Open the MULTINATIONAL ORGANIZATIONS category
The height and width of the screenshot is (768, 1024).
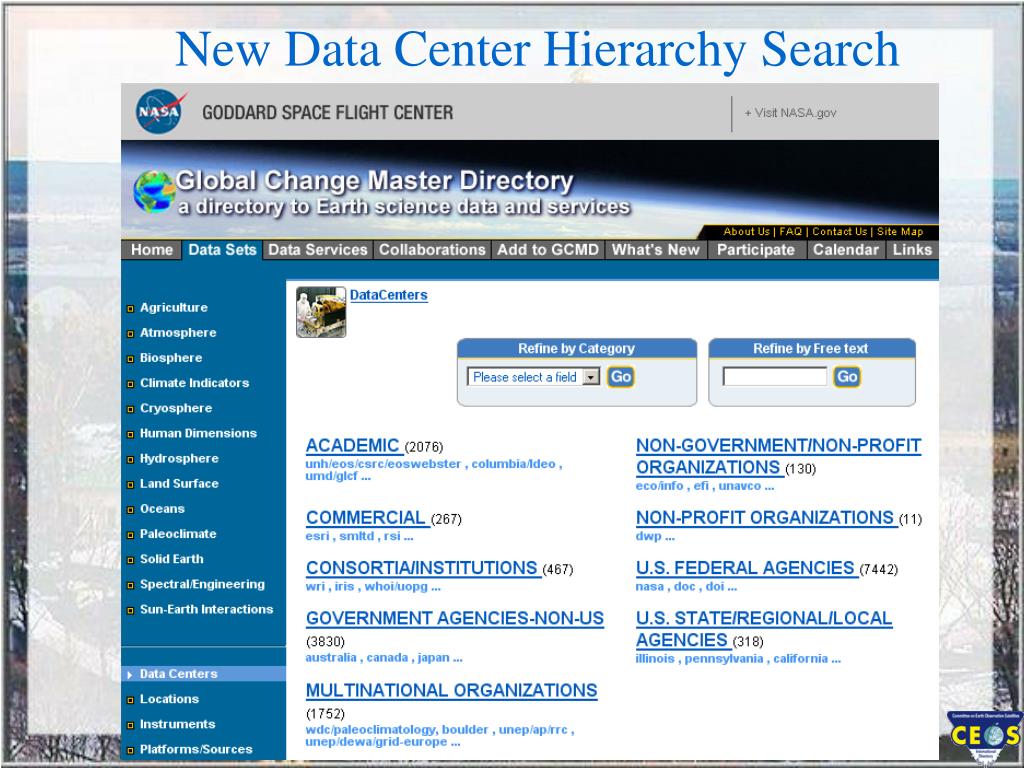click(x=451, y=691)
